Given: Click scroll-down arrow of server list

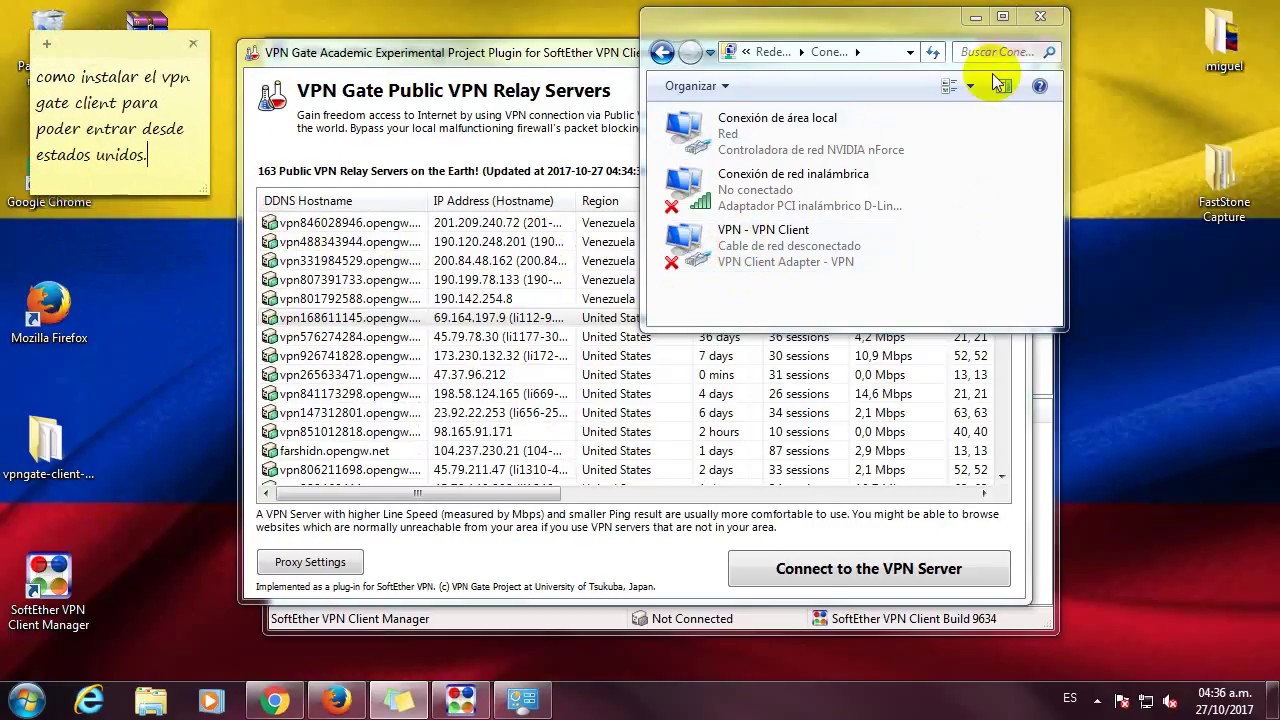Looking at the screenshot, I should coord(1002,476).
